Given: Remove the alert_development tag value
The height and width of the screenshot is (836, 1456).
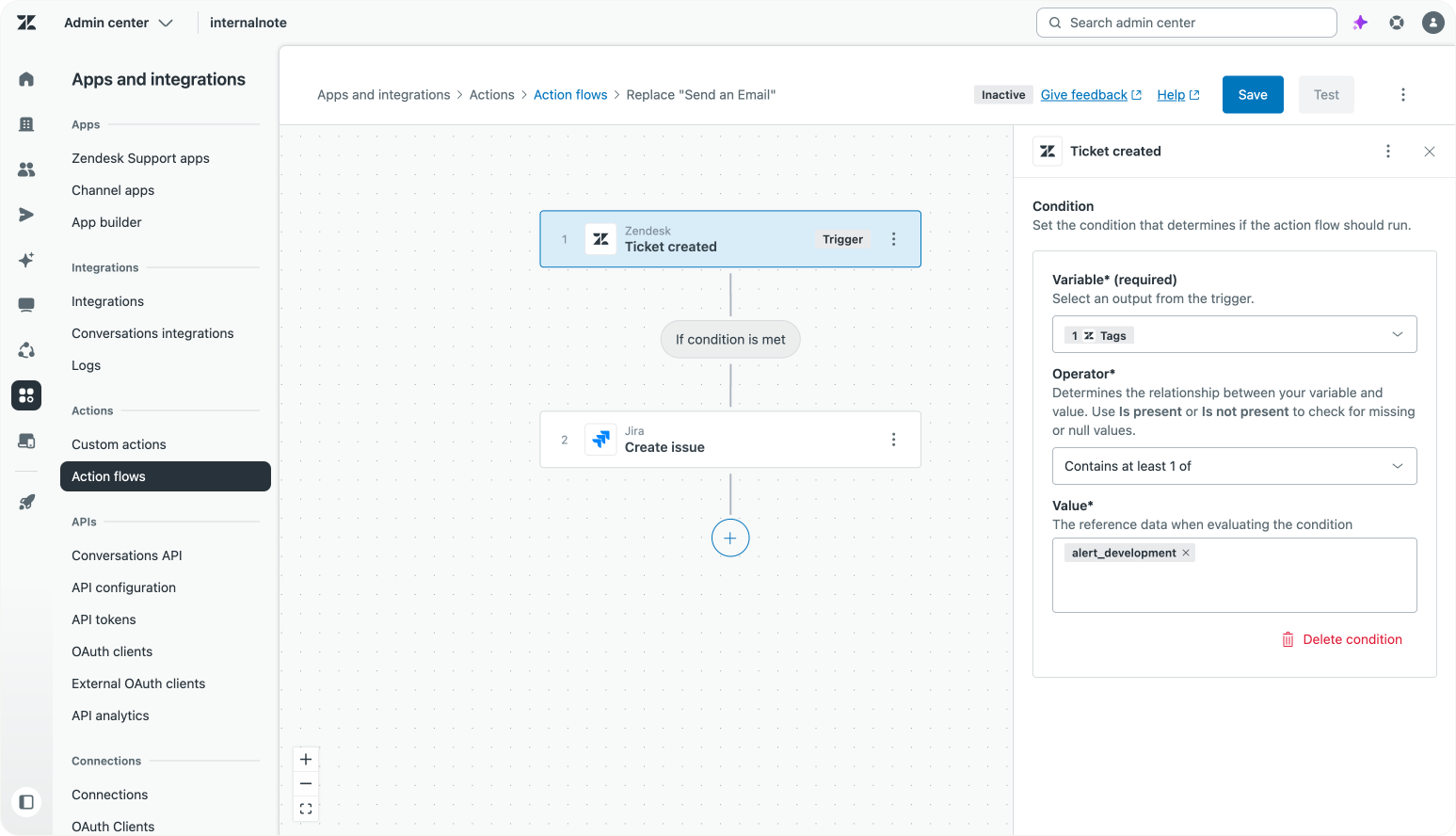Looking at the screenshot, I should [x=1186, y=553].
